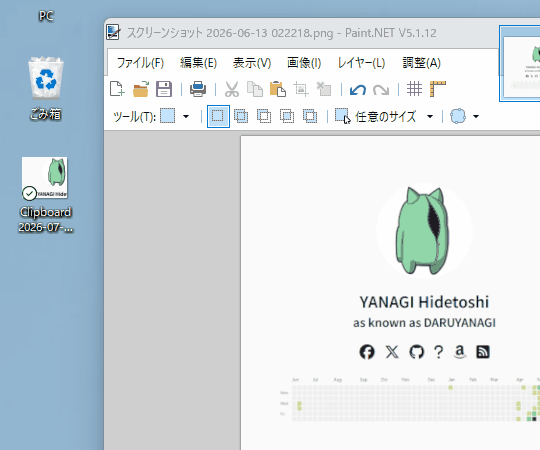The image size is (540, 450).
Task: Click the question mark icon in canvas
Action: coord(438,352)
